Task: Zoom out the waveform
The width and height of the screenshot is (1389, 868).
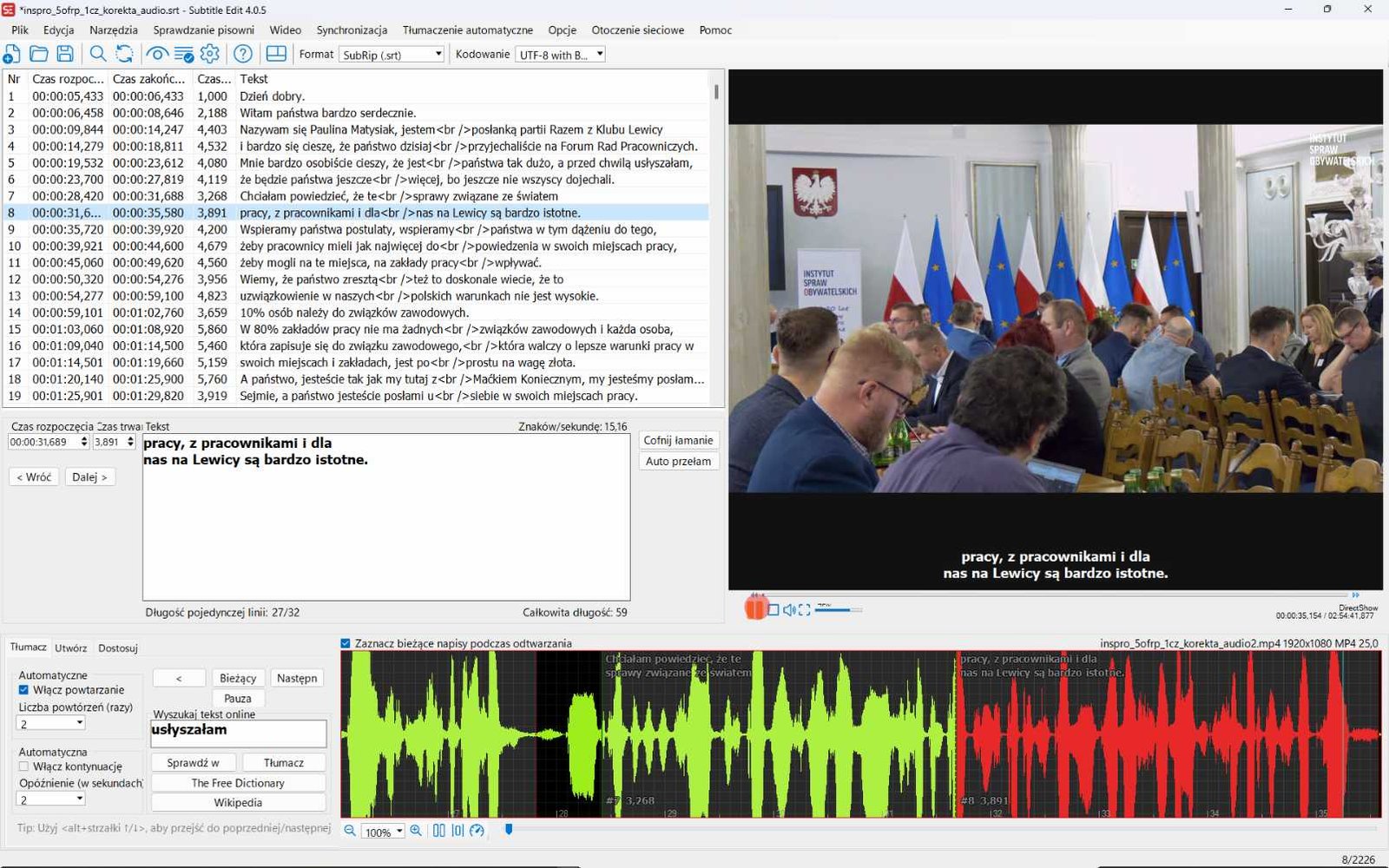Action: tap(350, 831)
